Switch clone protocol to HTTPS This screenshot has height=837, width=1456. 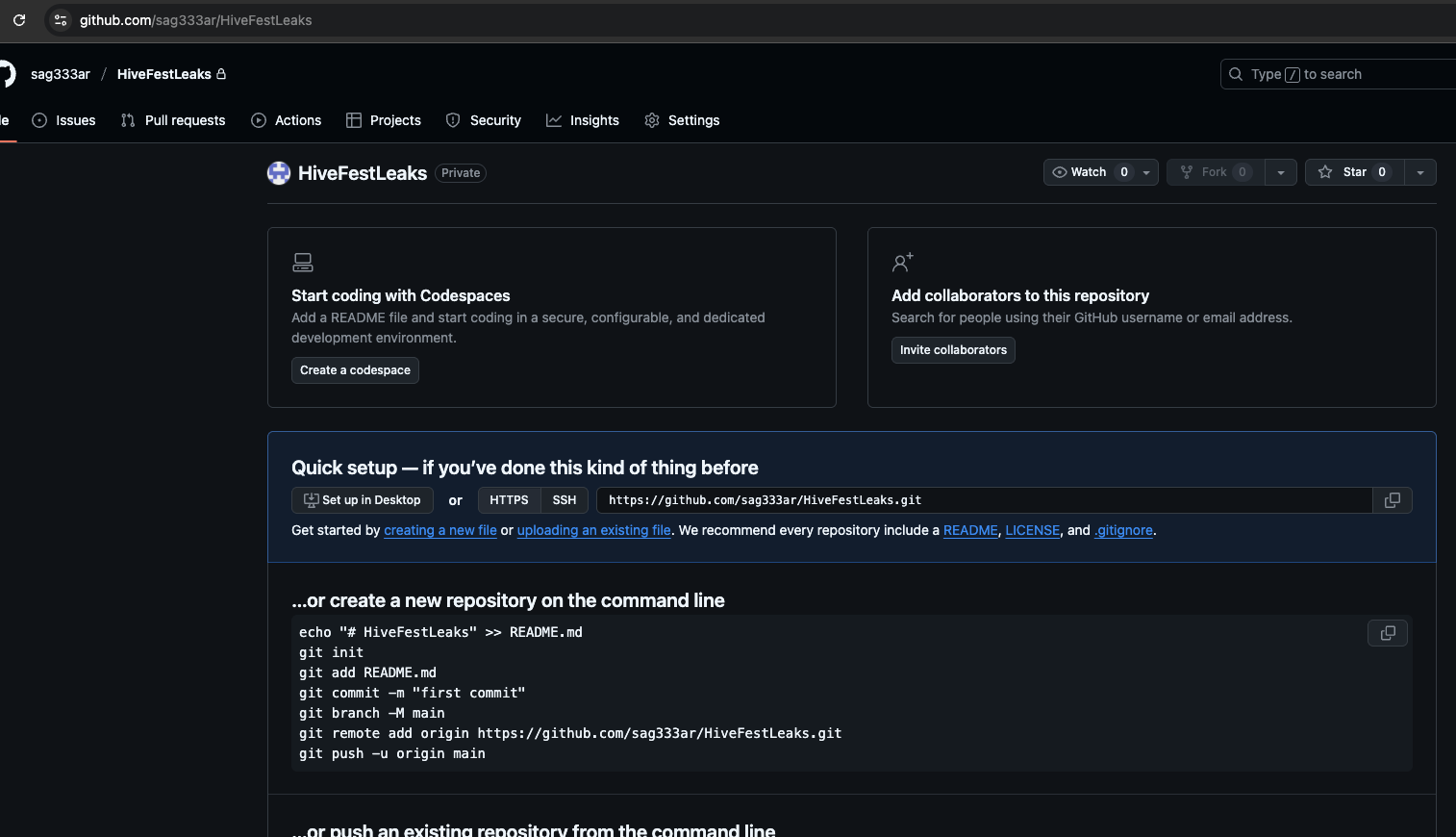508,500
